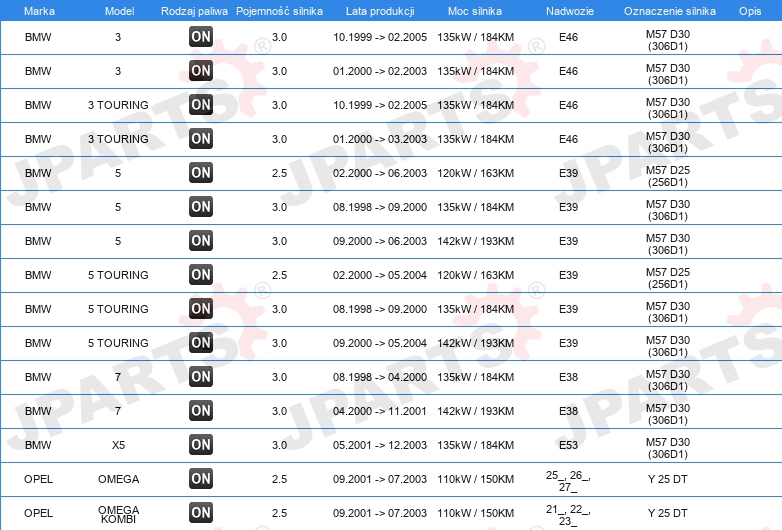The width and height of the screenshot is (782, 530).
Task: Click the date 09.2000 -> 06.2003
Action: coord(380,241)
